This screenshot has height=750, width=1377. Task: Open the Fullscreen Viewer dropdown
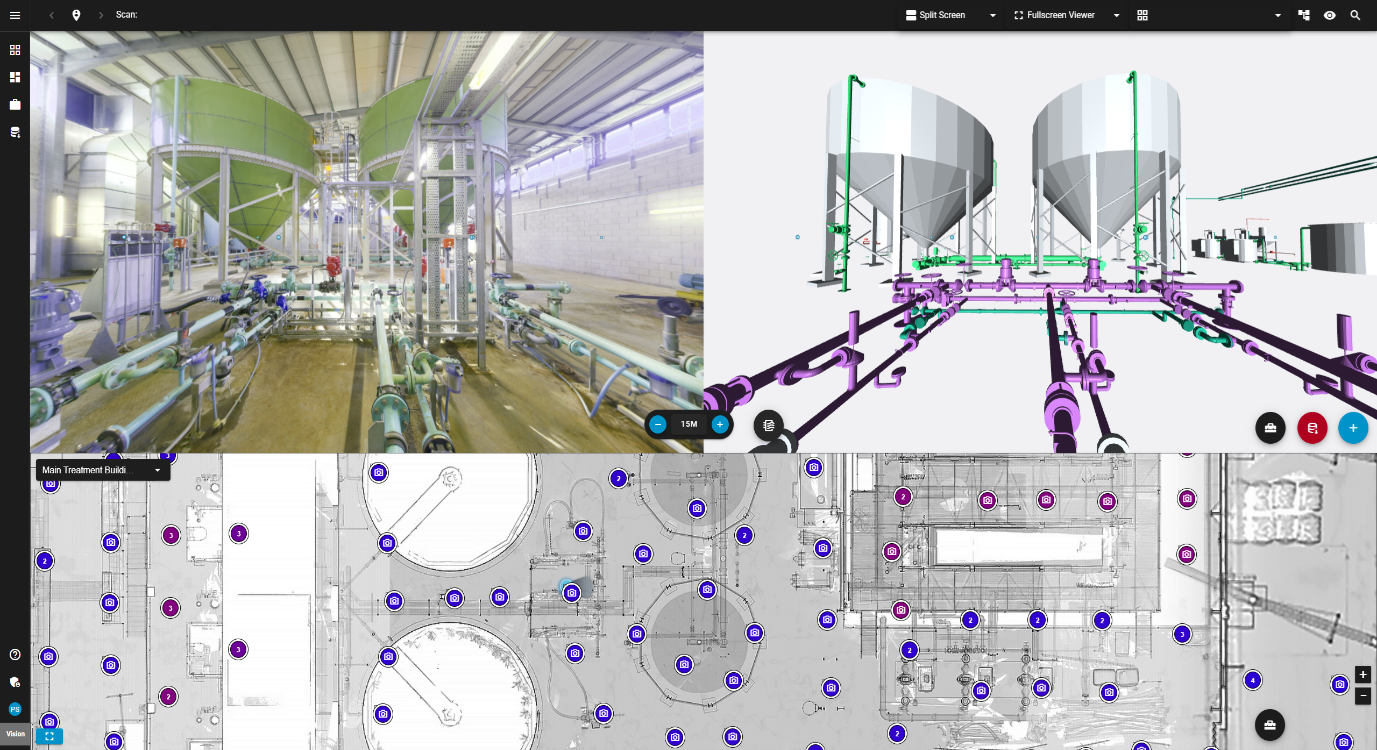tap(1116, 16)
